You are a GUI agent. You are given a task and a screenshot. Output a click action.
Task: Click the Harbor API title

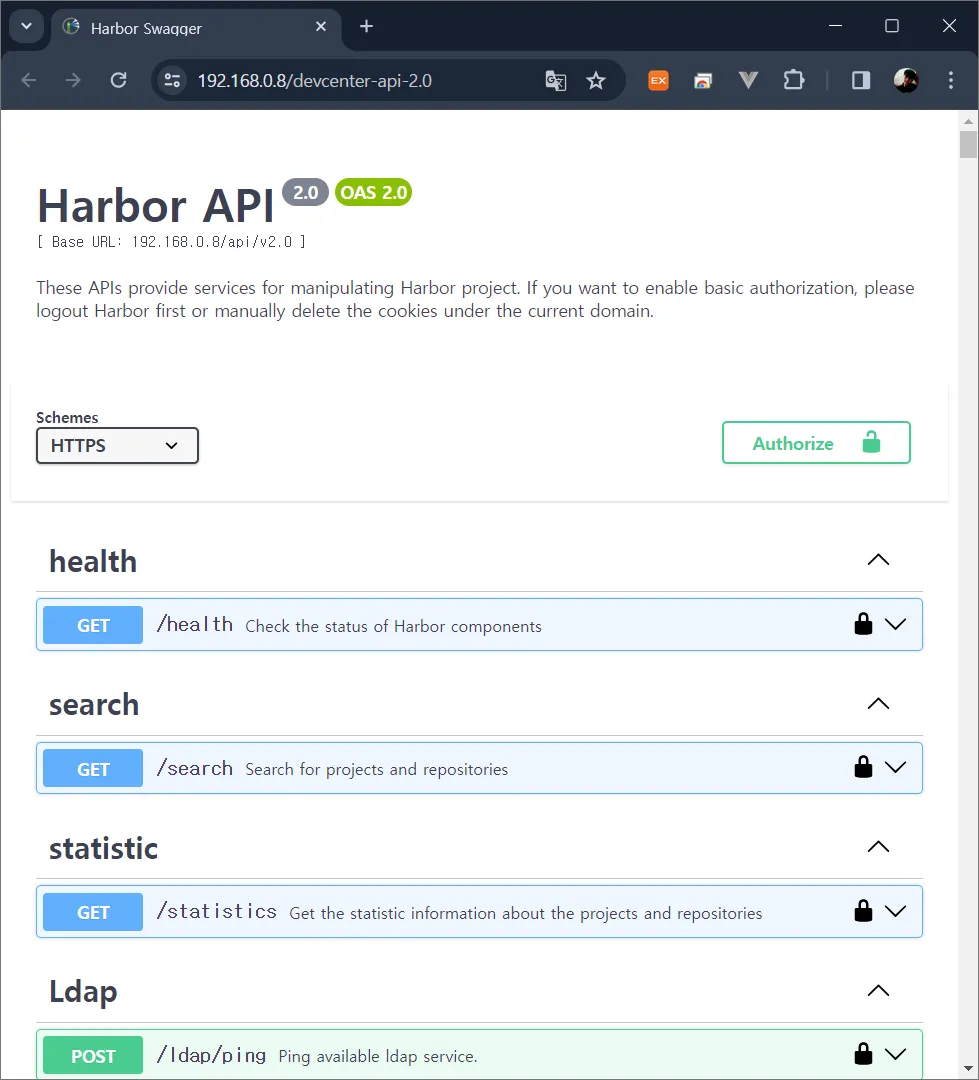pyautogui.click(x=156, y=206)
